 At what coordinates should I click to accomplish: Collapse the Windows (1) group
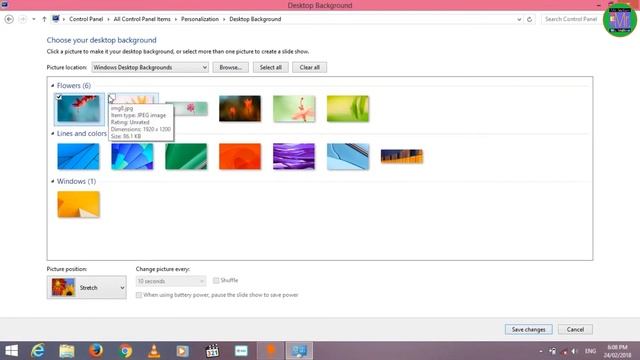(x=53, y=181)
